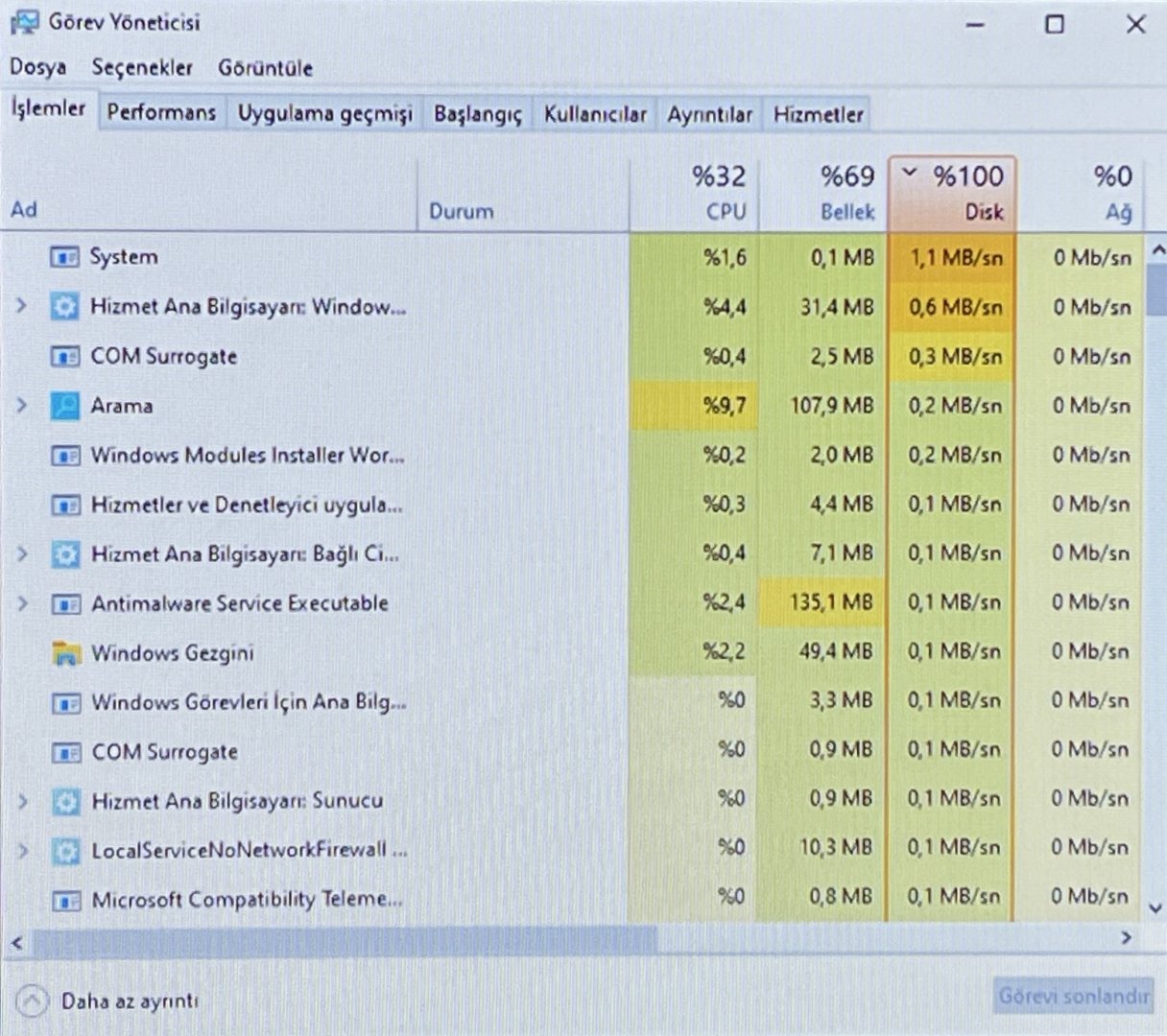
Task: Switch to the Uygulama geçmişi tab
Action: click(324, 113)
